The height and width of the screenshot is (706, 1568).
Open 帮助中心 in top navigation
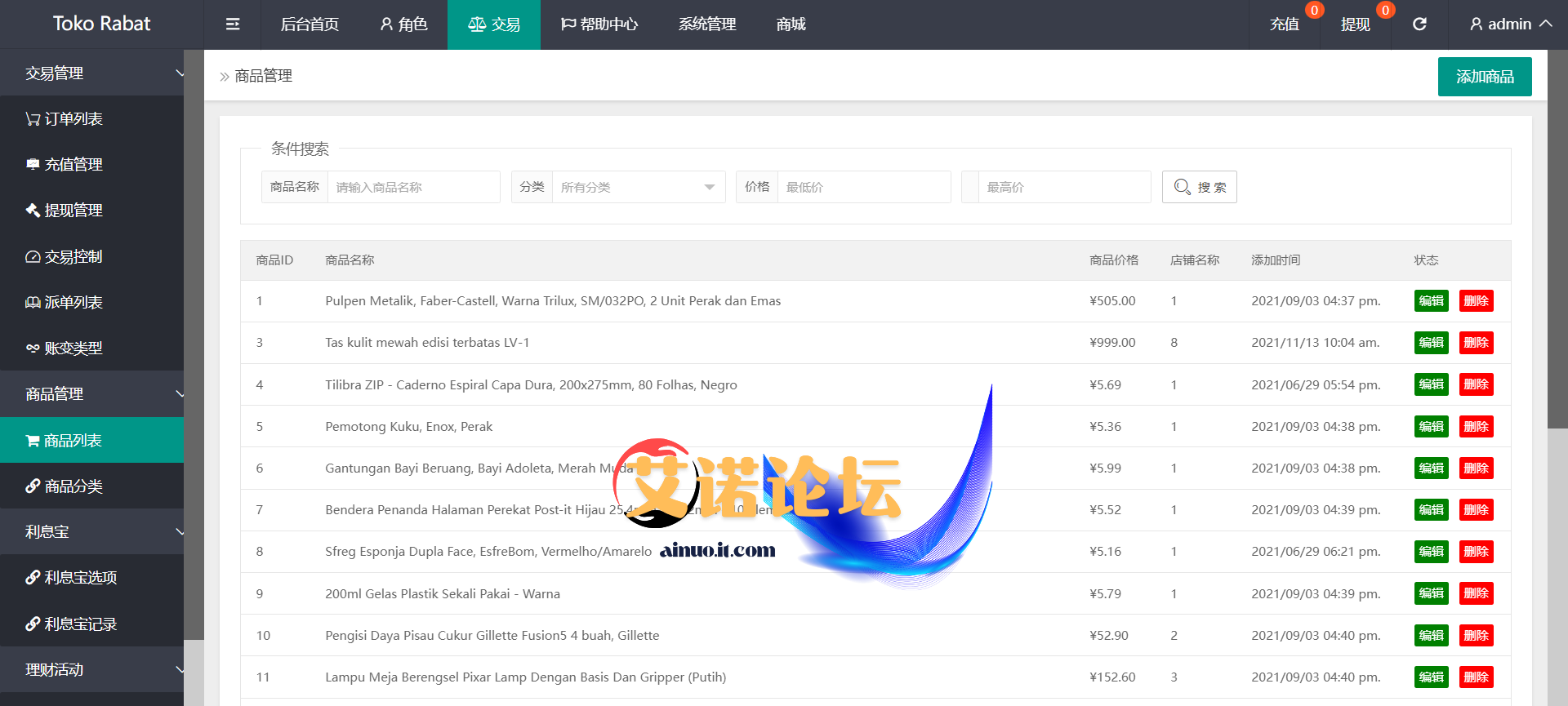point(599,24)
